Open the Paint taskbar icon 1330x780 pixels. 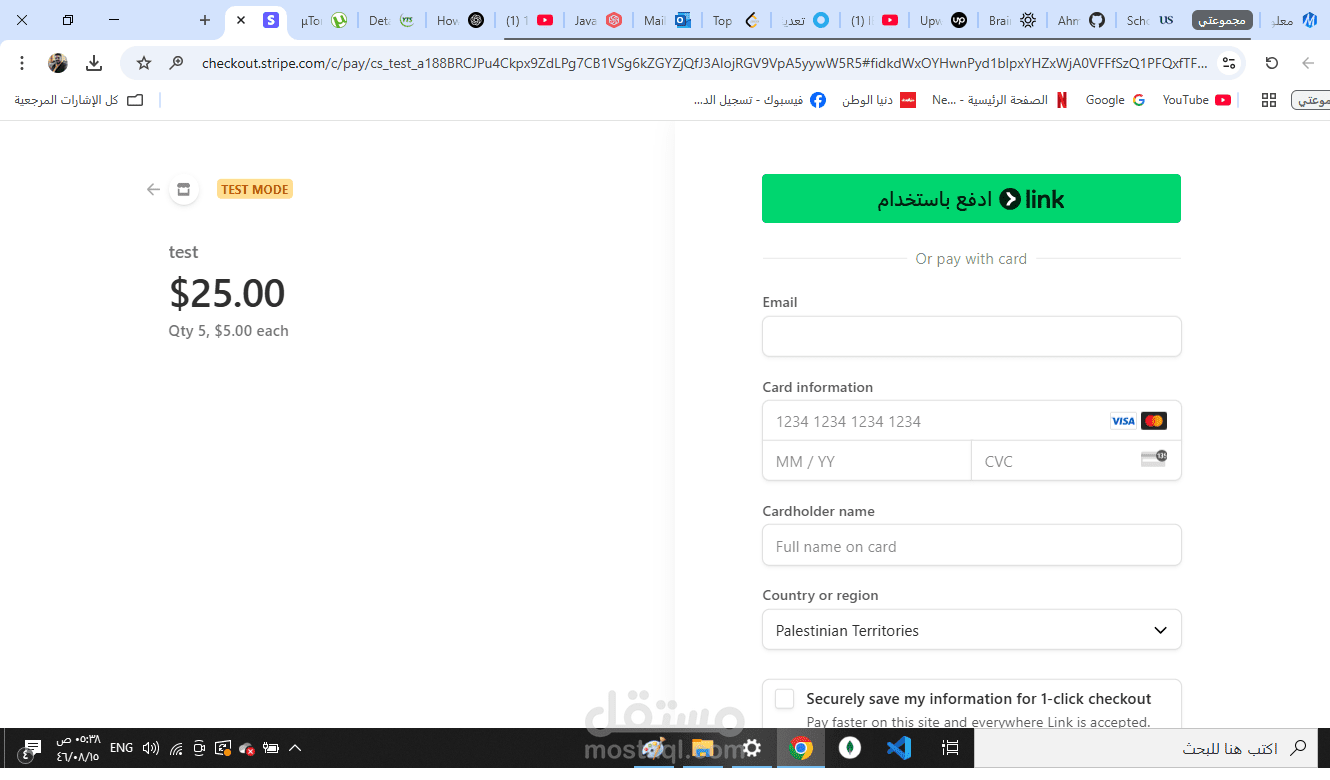653,748
